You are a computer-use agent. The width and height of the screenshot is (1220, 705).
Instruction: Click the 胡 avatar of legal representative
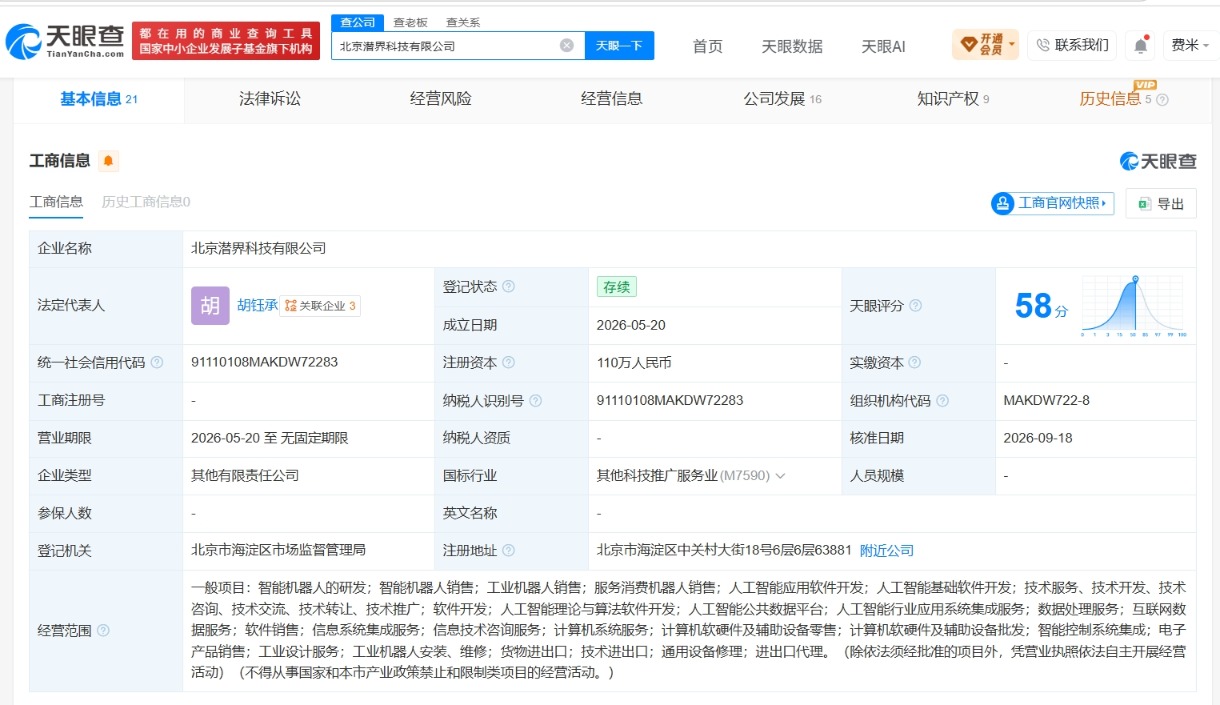(210, 306)
